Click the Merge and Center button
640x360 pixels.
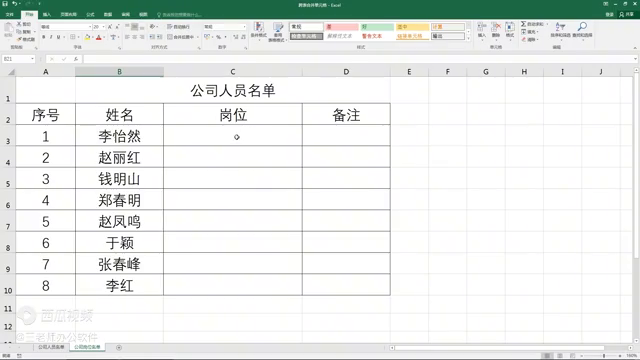point(180,37)
